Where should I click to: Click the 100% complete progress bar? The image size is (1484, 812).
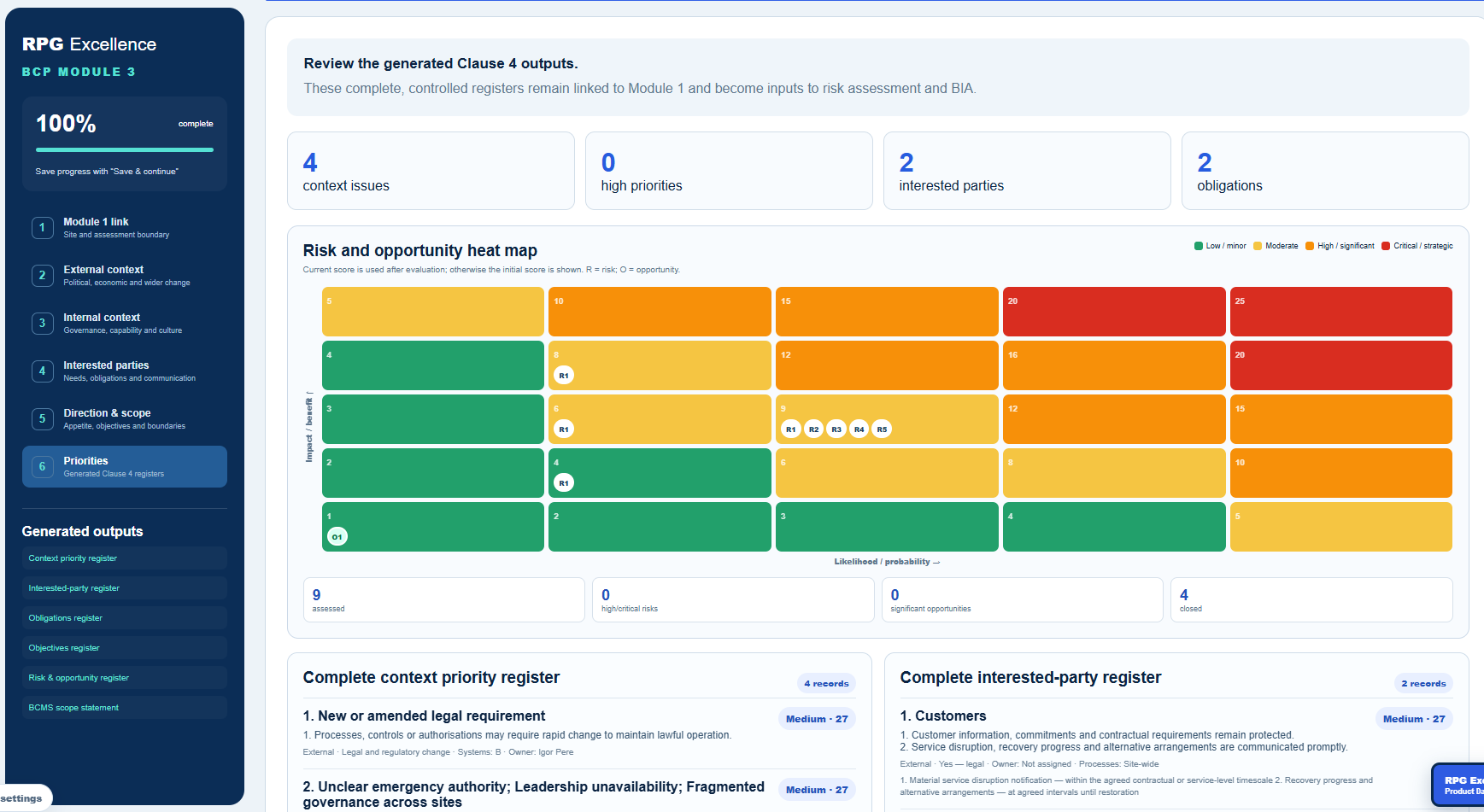point(125,149)
